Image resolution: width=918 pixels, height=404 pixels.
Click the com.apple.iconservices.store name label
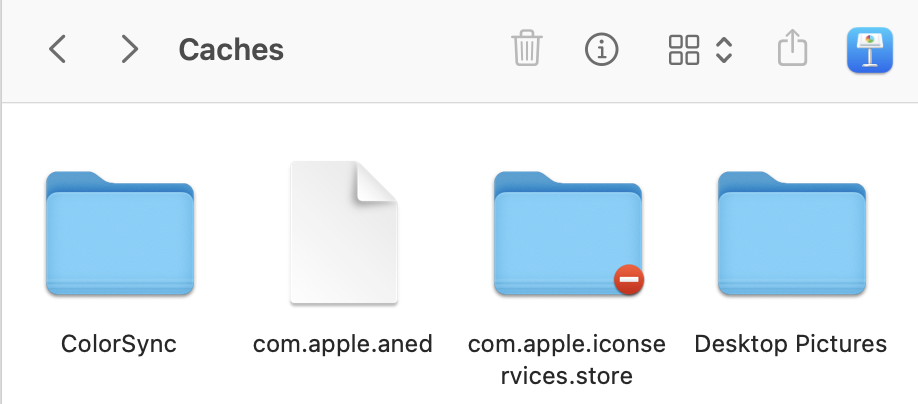click(x=567, y=360)
